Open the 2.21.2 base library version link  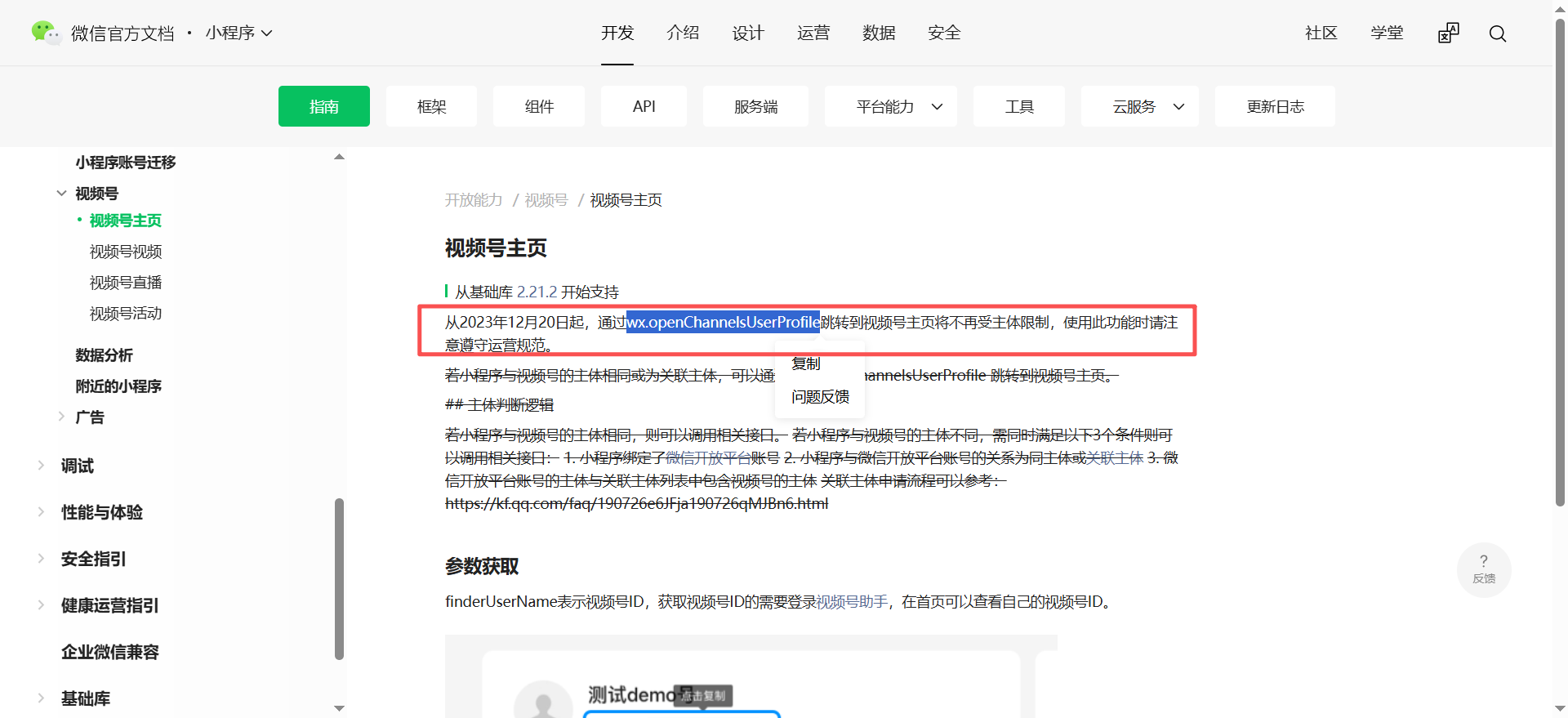tap(537, 292)
